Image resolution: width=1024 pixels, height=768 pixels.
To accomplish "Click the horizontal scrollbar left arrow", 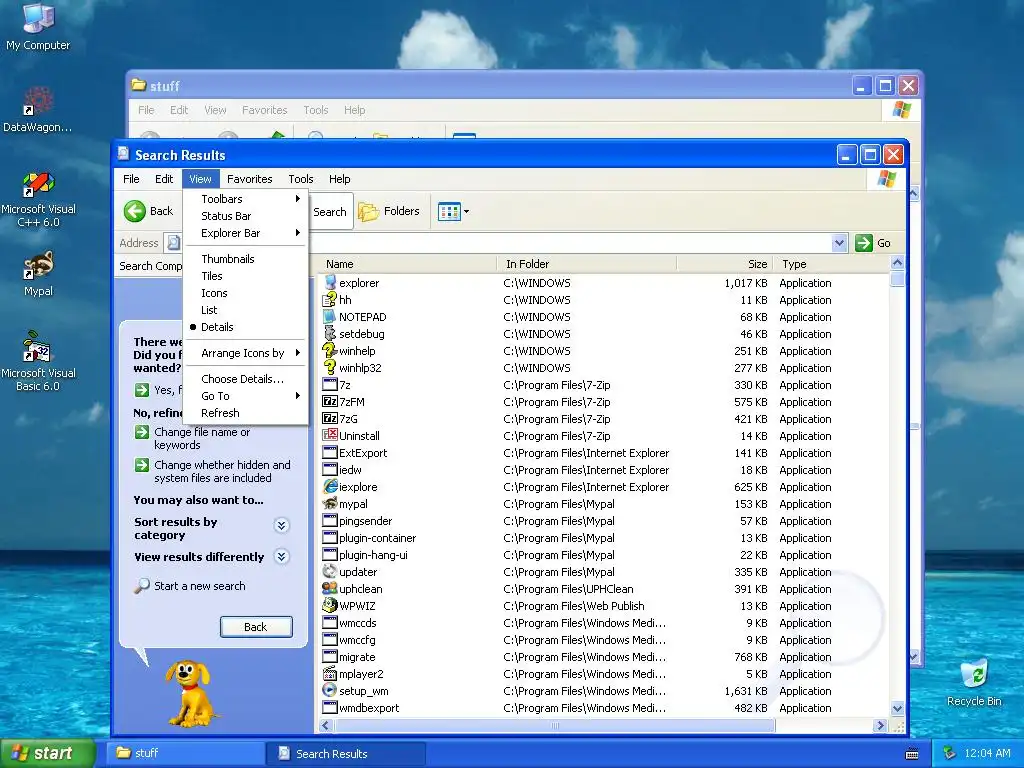I will (326, 726).
